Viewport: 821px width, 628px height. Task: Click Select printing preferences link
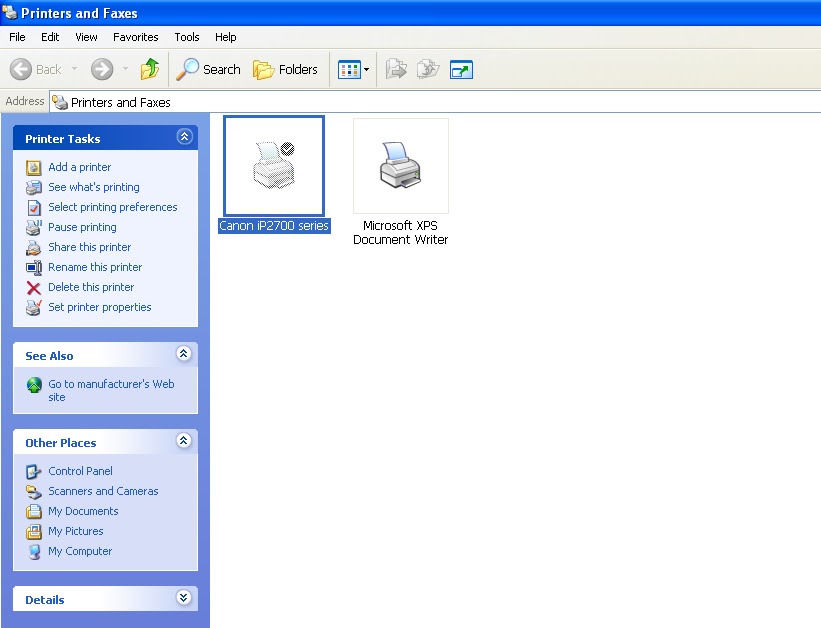click(113, 207)
